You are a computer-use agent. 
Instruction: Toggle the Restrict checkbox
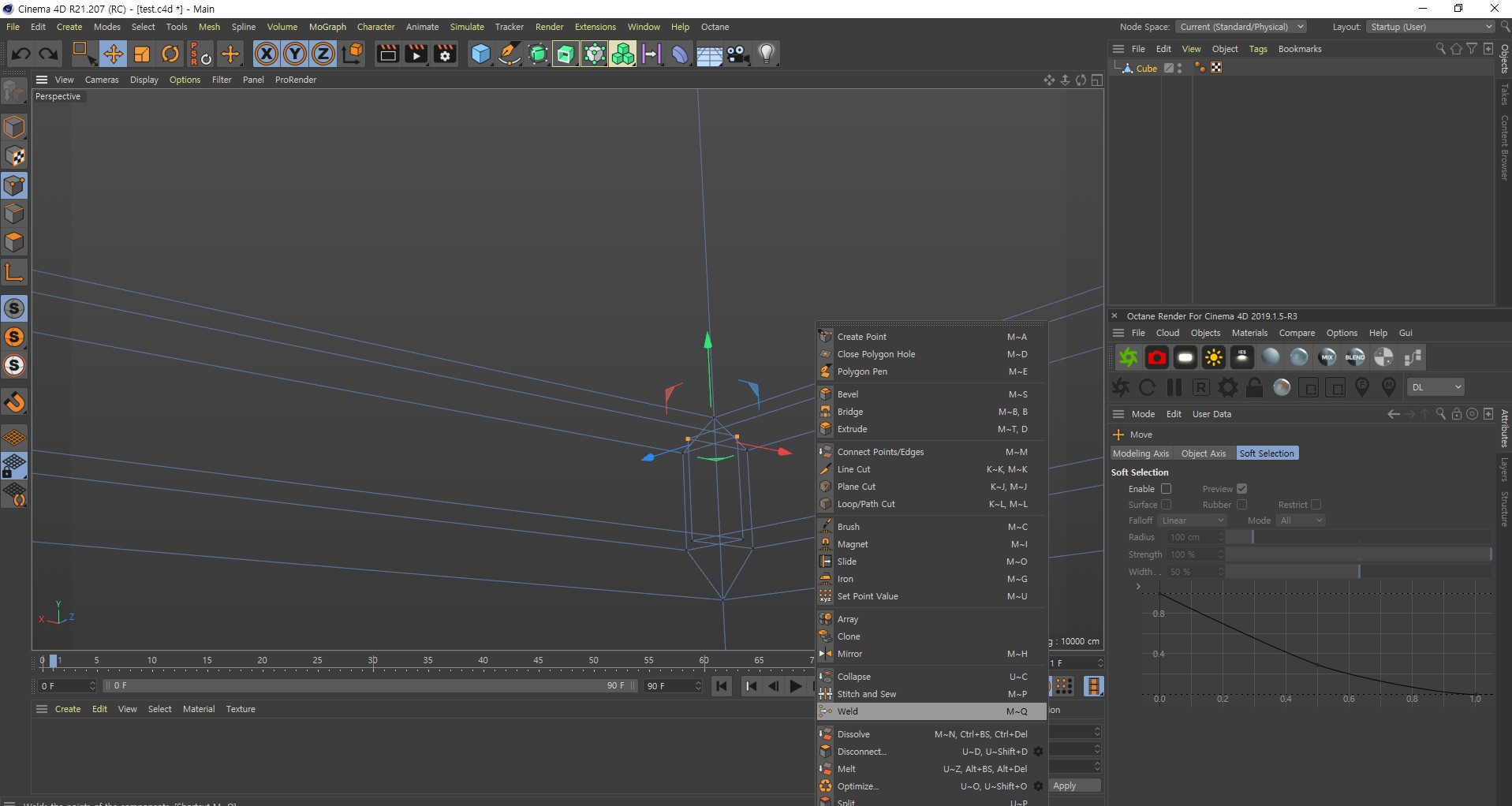(x=1316, y=505)
